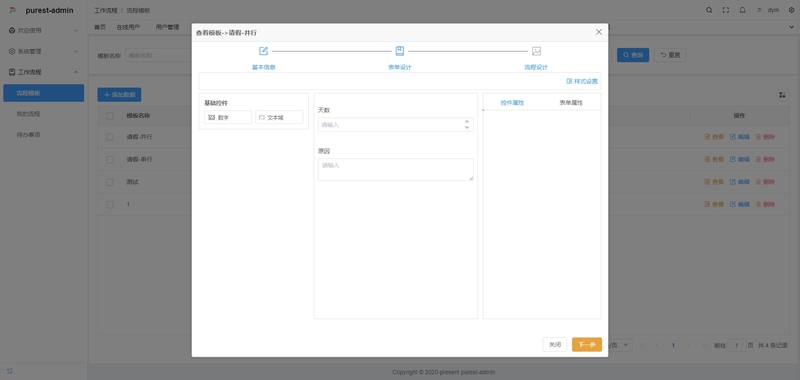
Task: Switch to the 表单属性 tab
Action: 571,103
